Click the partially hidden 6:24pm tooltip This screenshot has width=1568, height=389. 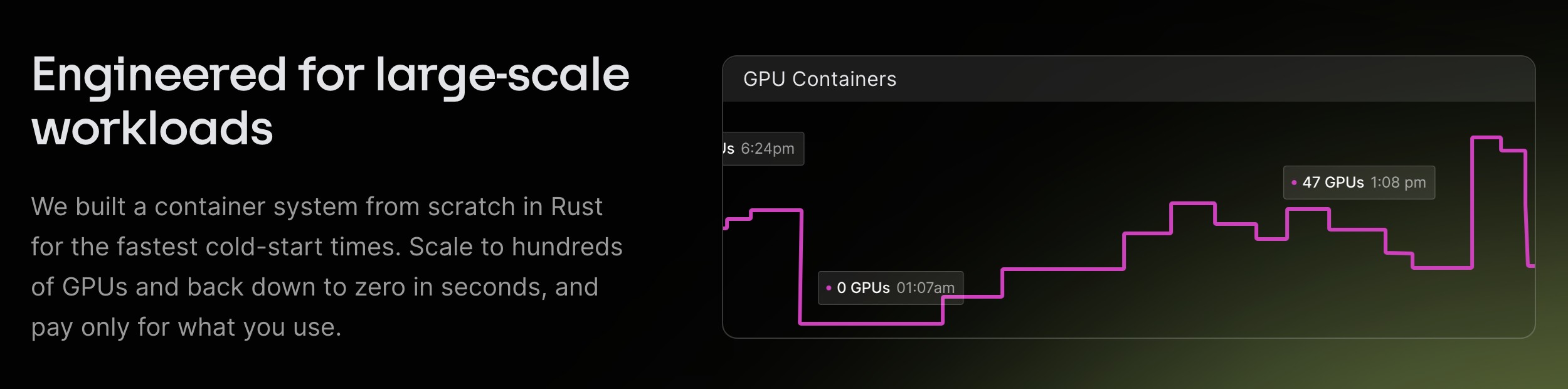763,149
